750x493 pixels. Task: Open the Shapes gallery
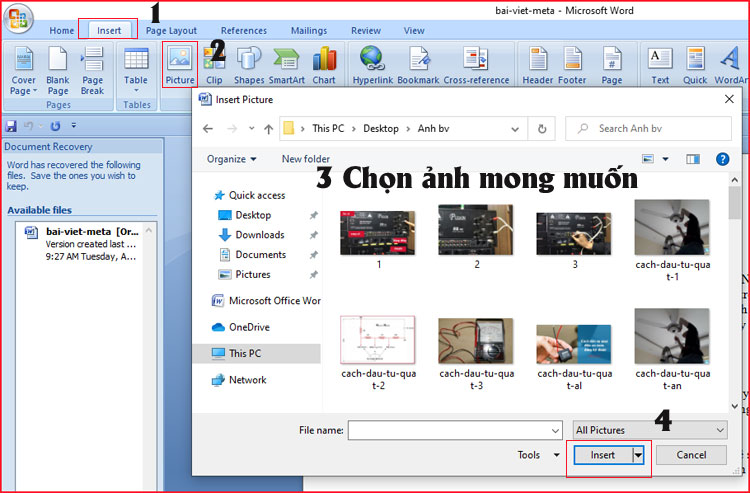click(249, 65)
